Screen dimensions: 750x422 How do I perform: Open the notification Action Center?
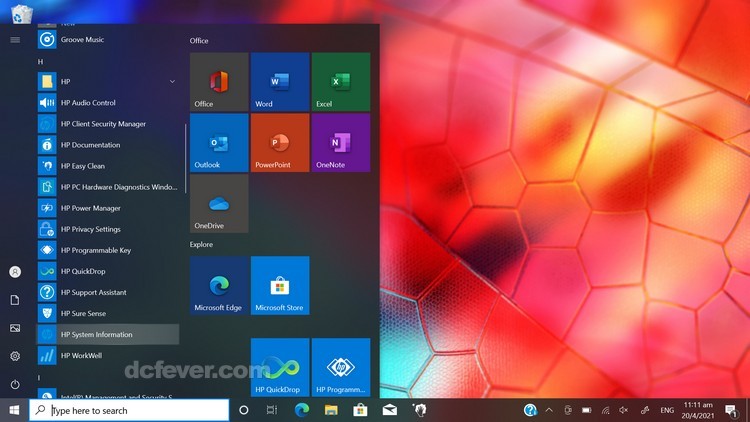coord(730,410)
